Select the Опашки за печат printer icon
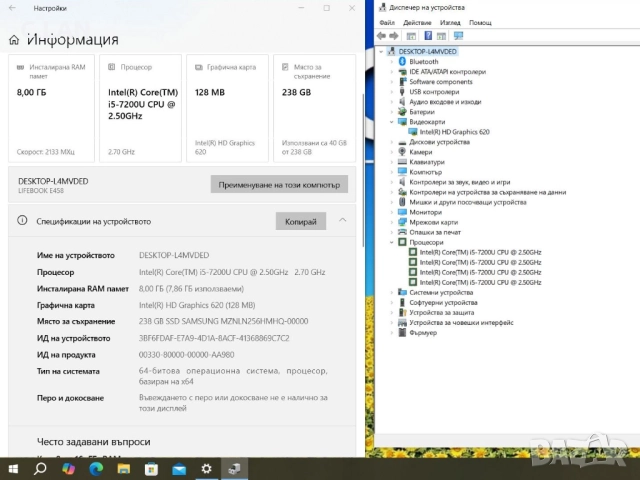640x480 pixels. coord(402,232)
